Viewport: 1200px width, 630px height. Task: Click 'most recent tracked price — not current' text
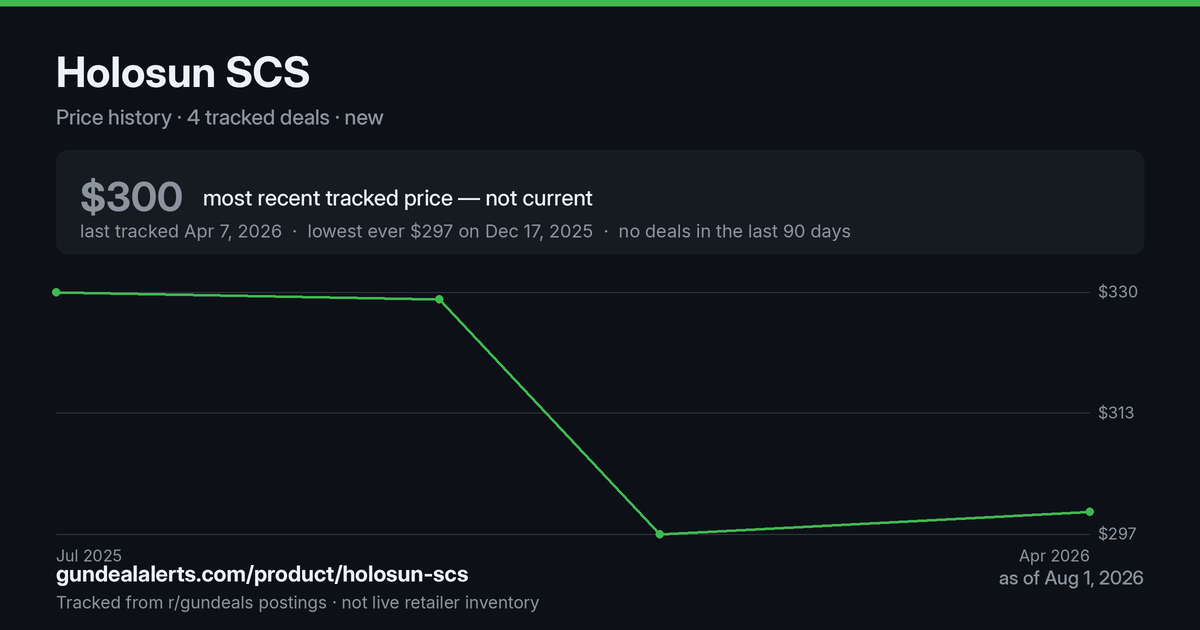[x=398, y=198]
